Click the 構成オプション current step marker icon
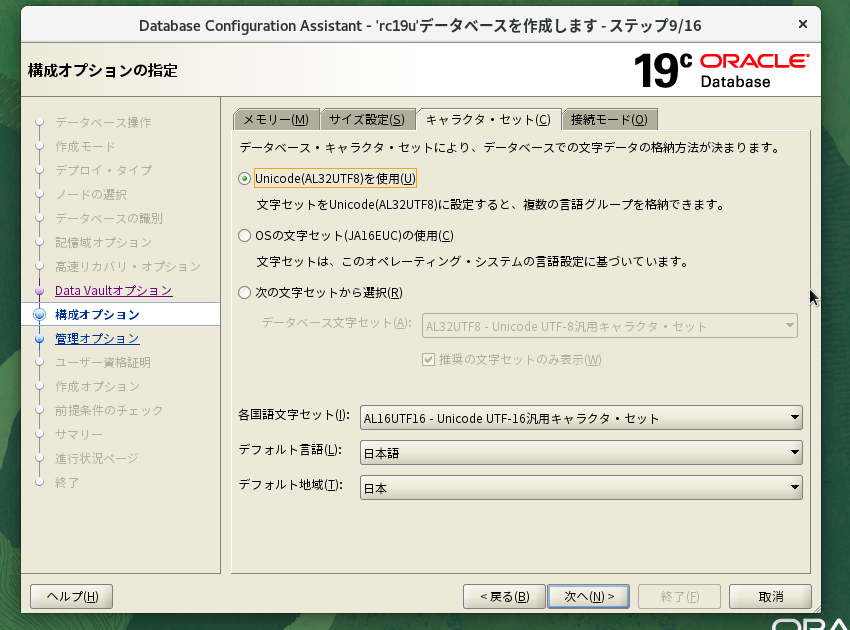Viewport: 850px width, 630px height. coord(40,314)
